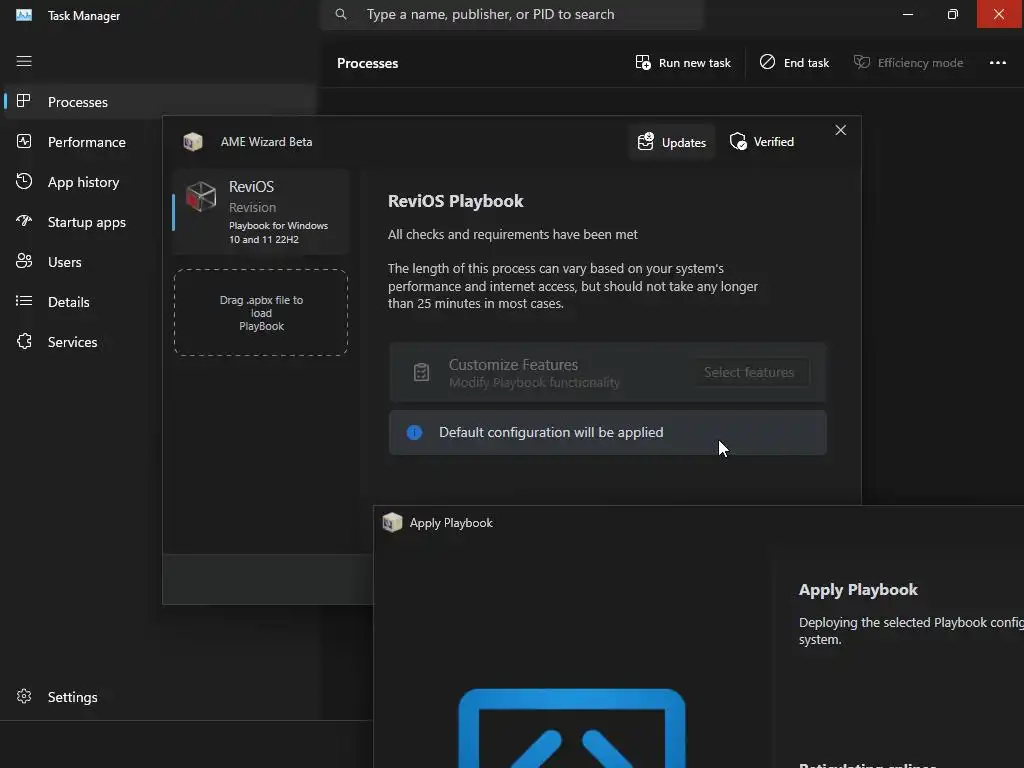This screenshot has width=1024, height=768.
Task: Click the Verified shield icon
Action: click(738, 141)
